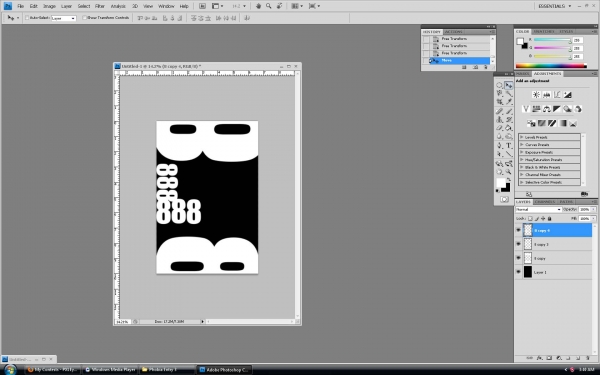
Task: Open the Auto-Select Layer dropdown
Action: (64, 18)
